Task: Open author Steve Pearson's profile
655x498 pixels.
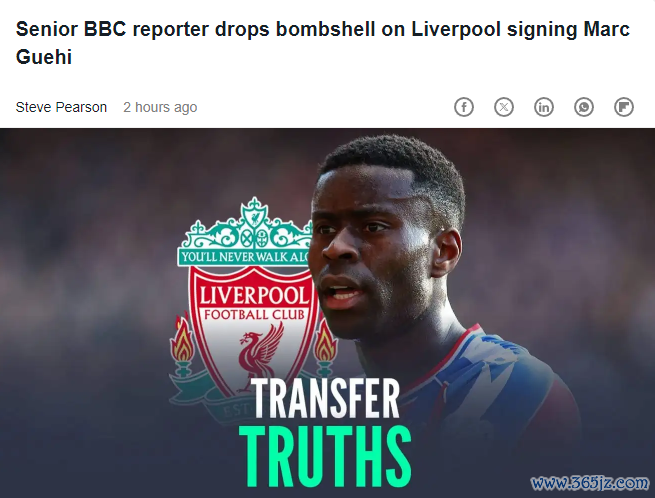Action: 61,107
